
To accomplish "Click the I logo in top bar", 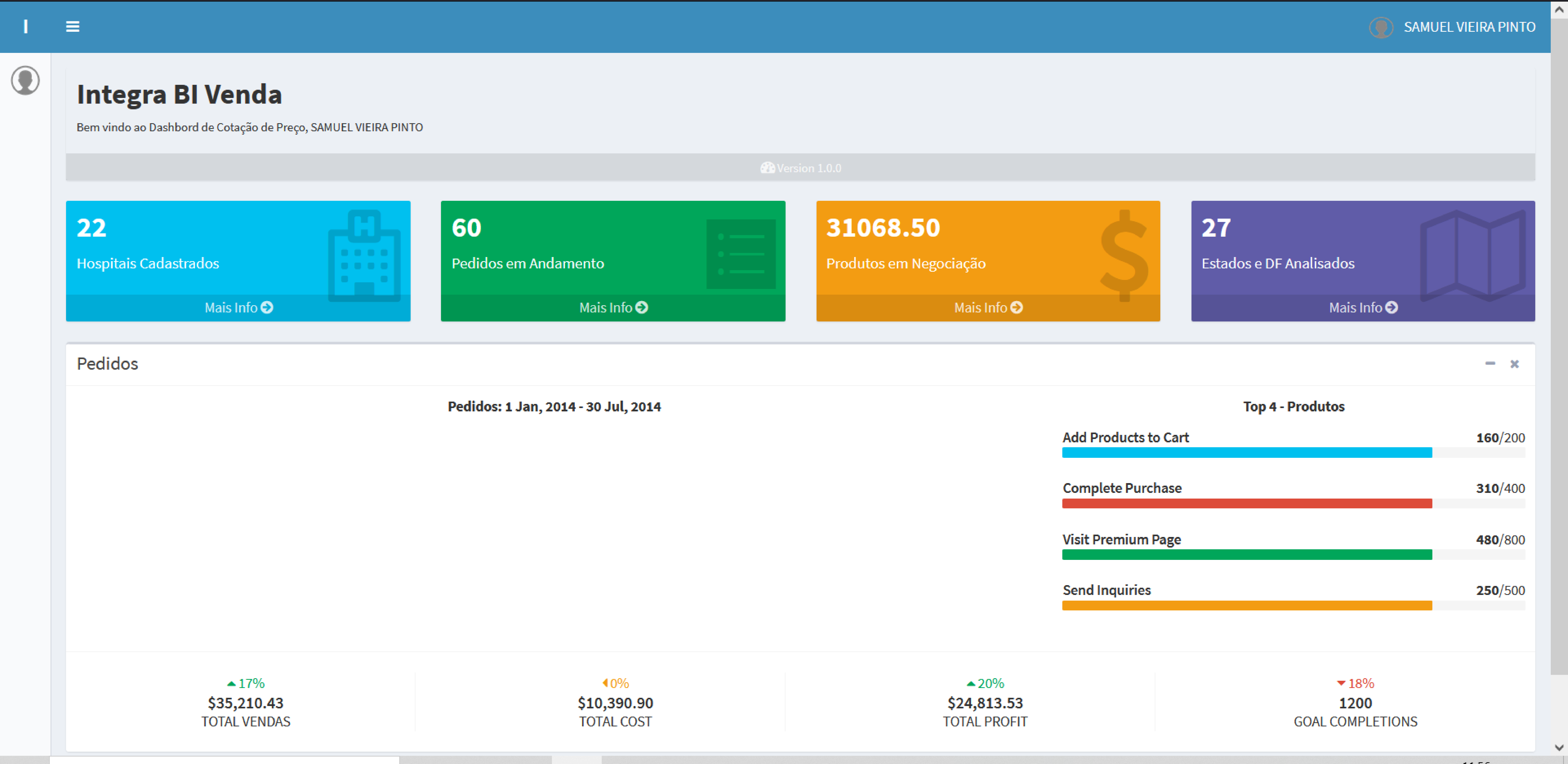I will tap(25, 27).
